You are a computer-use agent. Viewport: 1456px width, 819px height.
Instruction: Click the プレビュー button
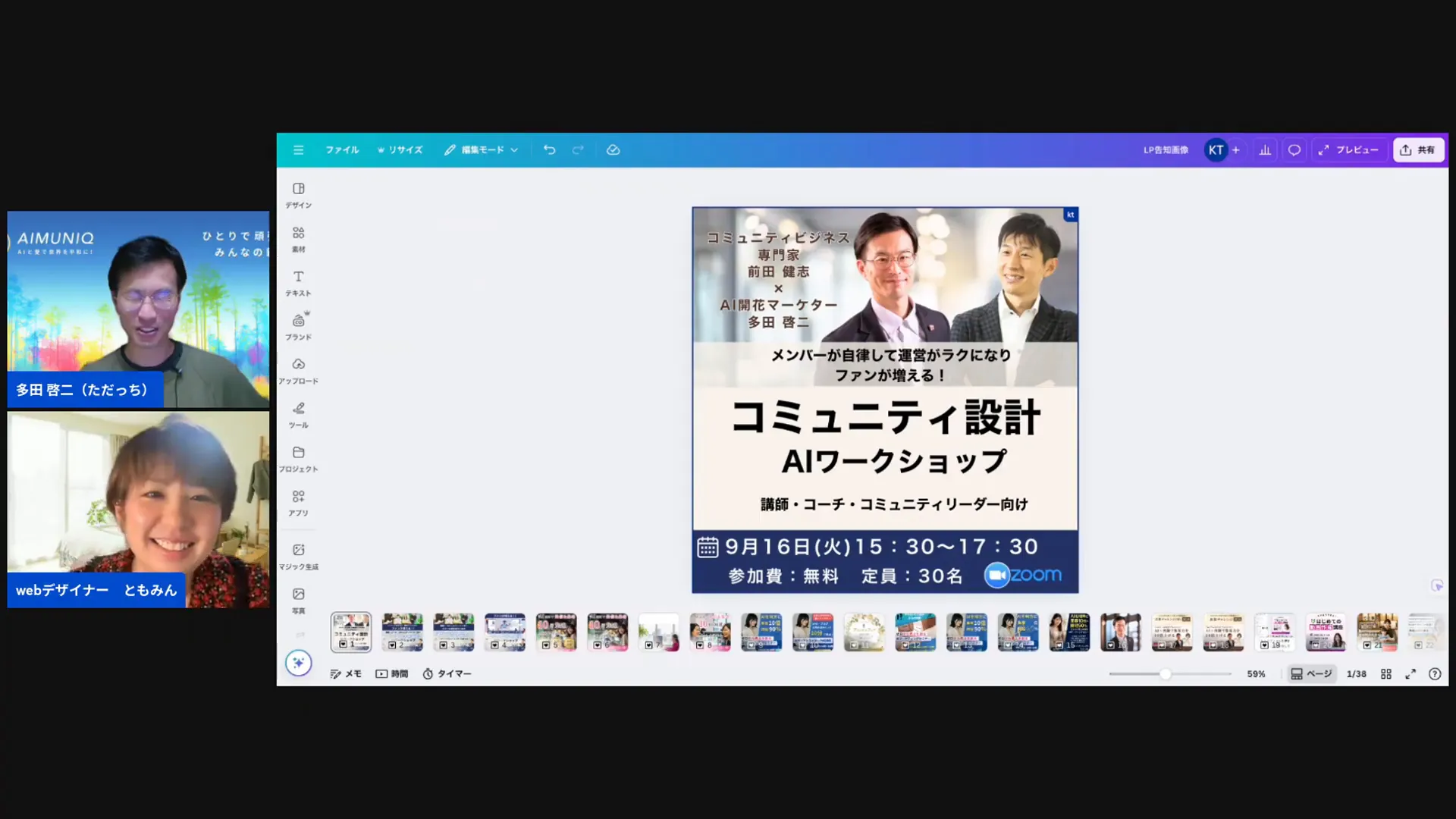click(x=1348, y=150)
